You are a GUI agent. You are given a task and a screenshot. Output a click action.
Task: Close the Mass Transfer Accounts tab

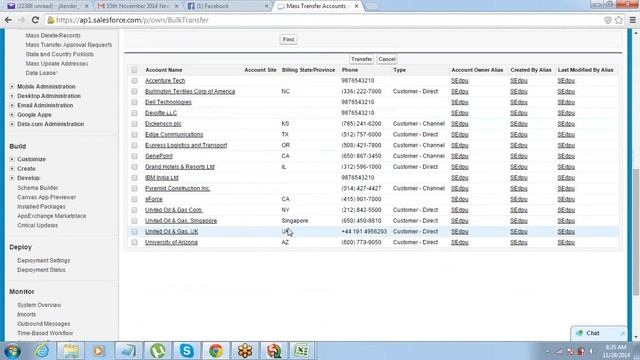coord(356,6)
